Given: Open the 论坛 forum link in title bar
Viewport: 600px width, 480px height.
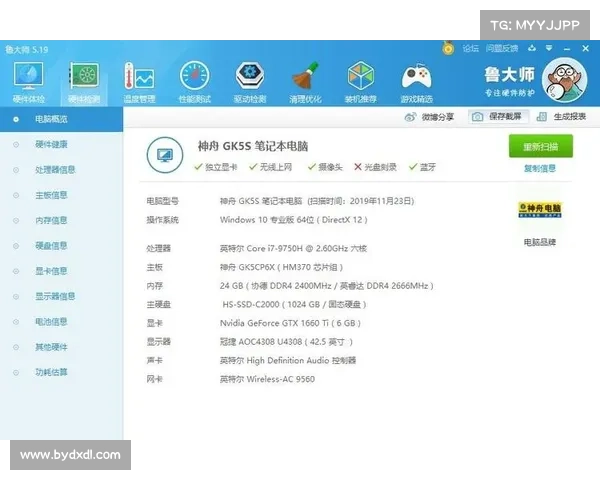Looking at the screenshot, I should coord(470,47).
